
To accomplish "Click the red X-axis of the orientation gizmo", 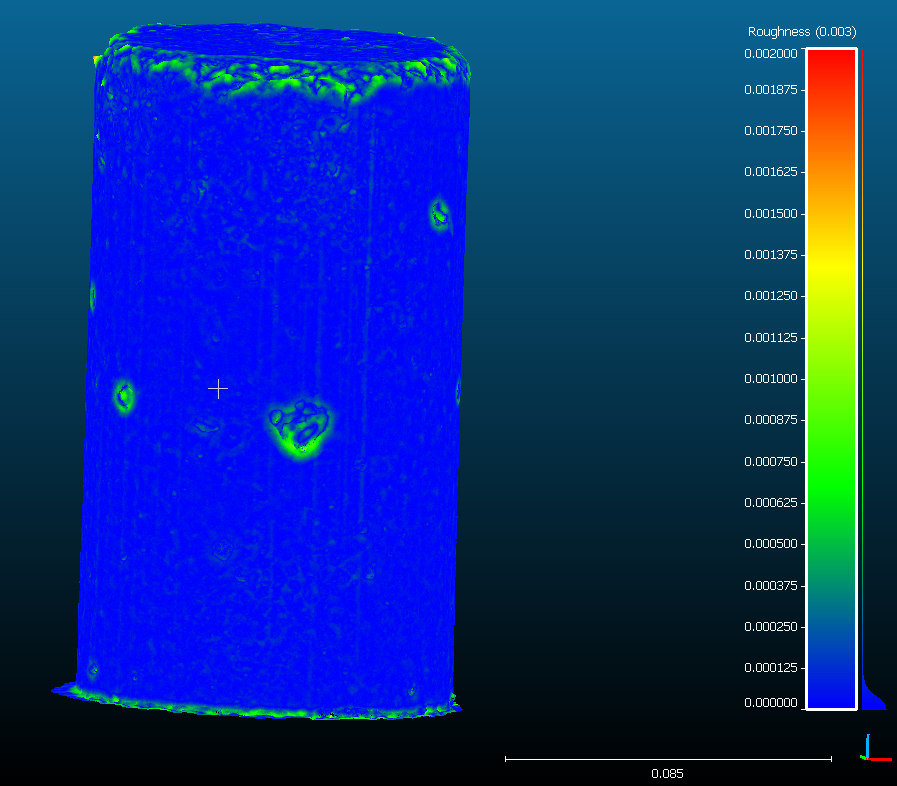I will (880, 759).
